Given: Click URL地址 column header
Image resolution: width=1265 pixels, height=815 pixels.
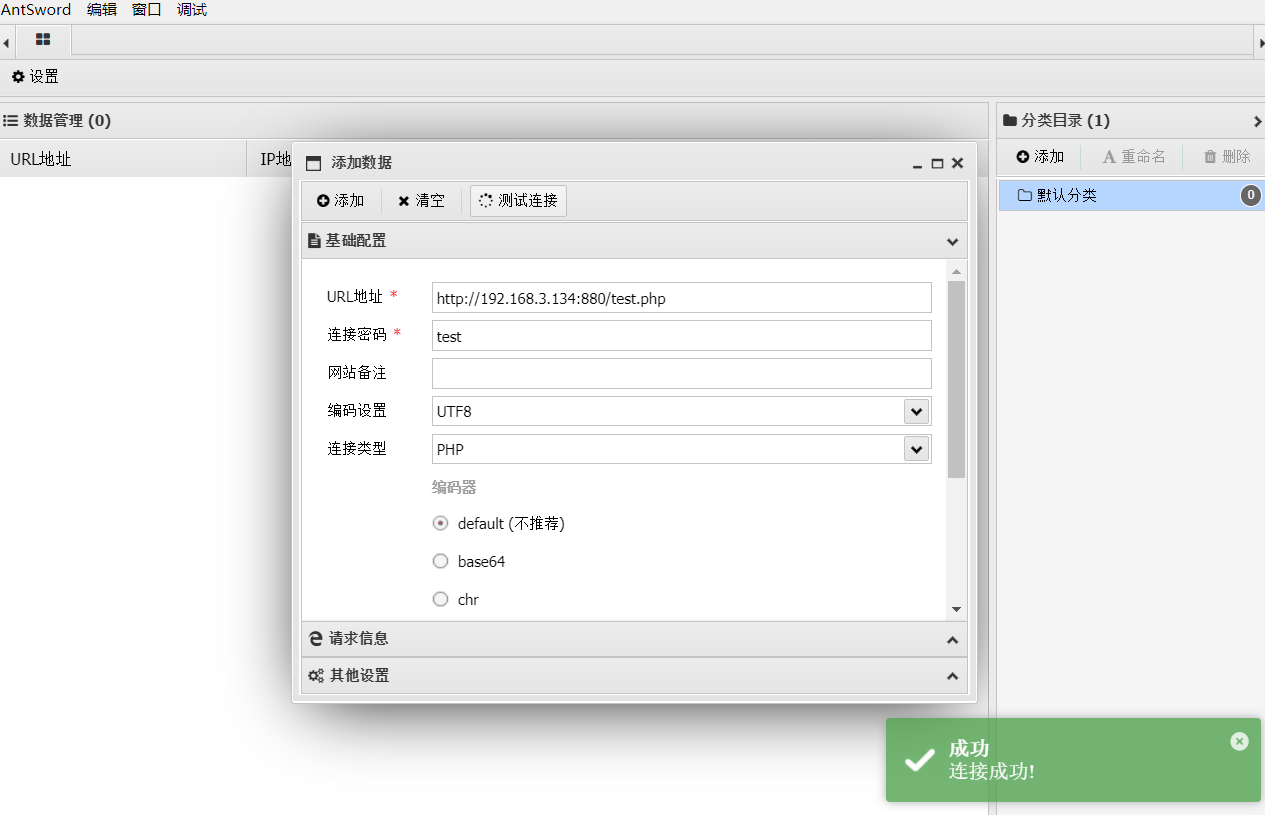Looking at the screenshot, I should pyautogui.click(x=123, y=158).
